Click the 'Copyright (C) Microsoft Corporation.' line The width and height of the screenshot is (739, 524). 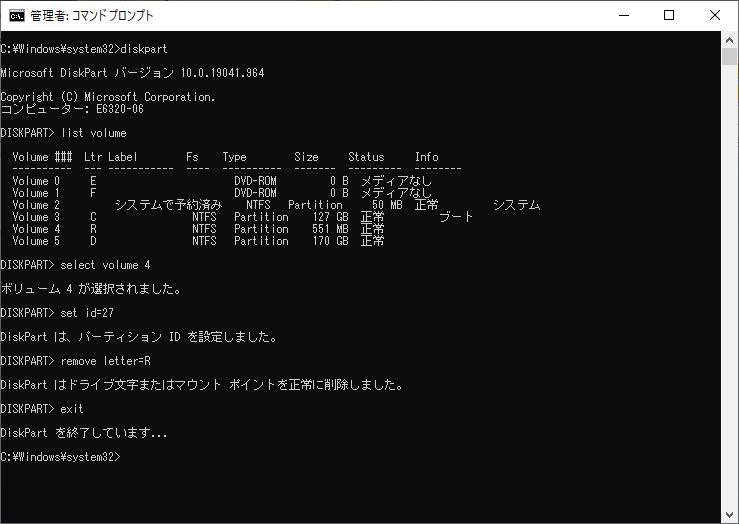(x=108, y=97)
